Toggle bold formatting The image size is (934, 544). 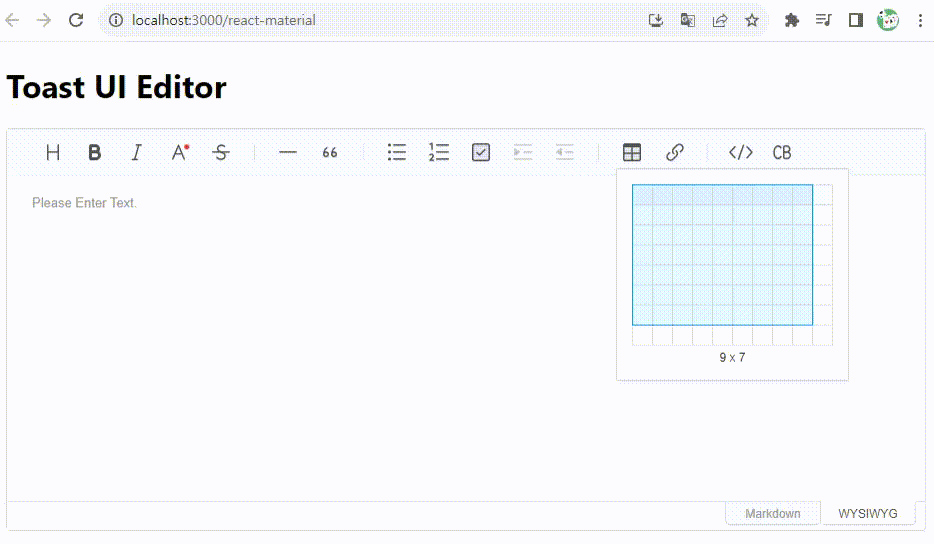click(x=94, y=153)
